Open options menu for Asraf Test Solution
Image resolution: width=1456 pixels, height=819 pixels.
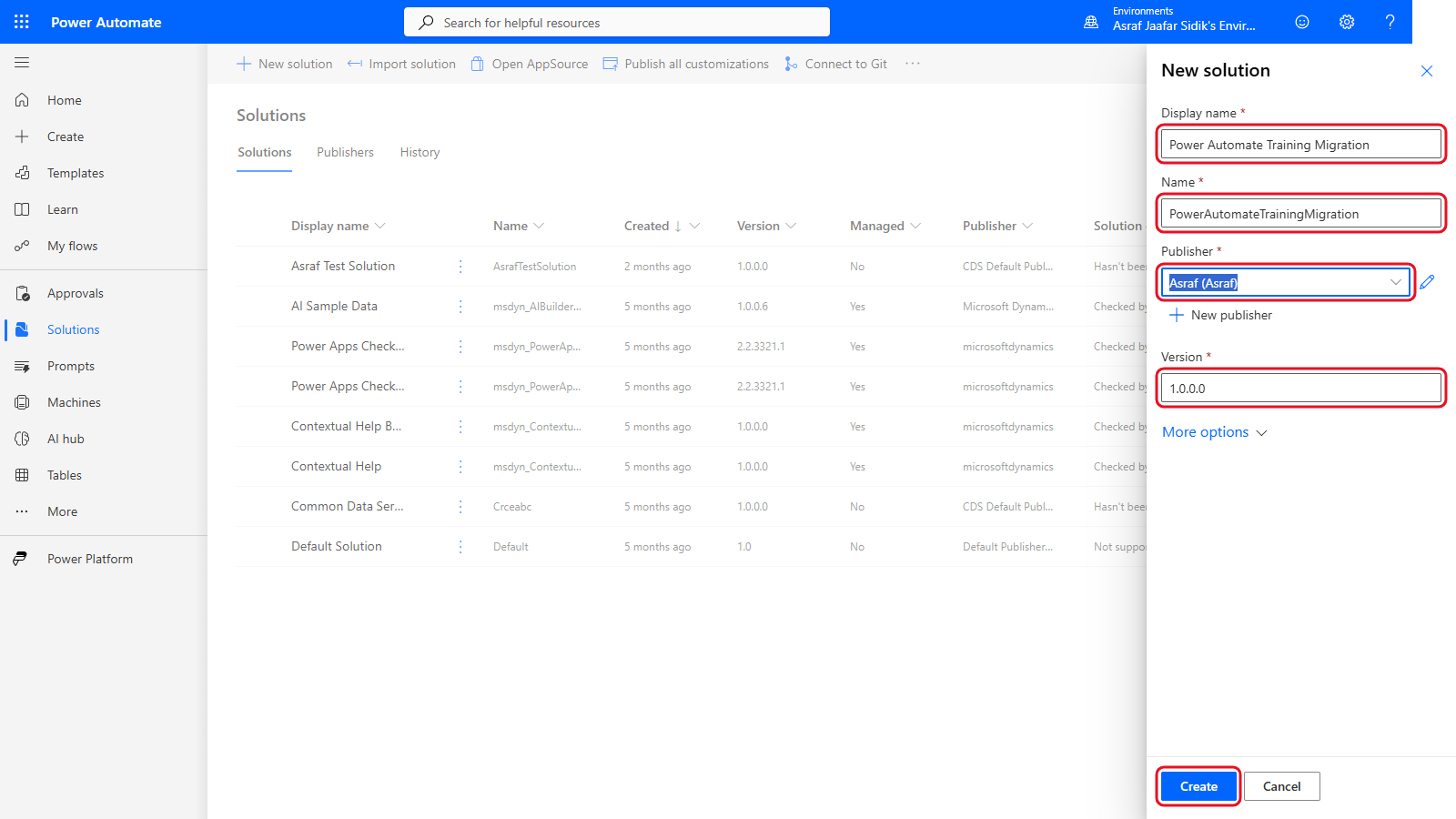tap(460, 267)
